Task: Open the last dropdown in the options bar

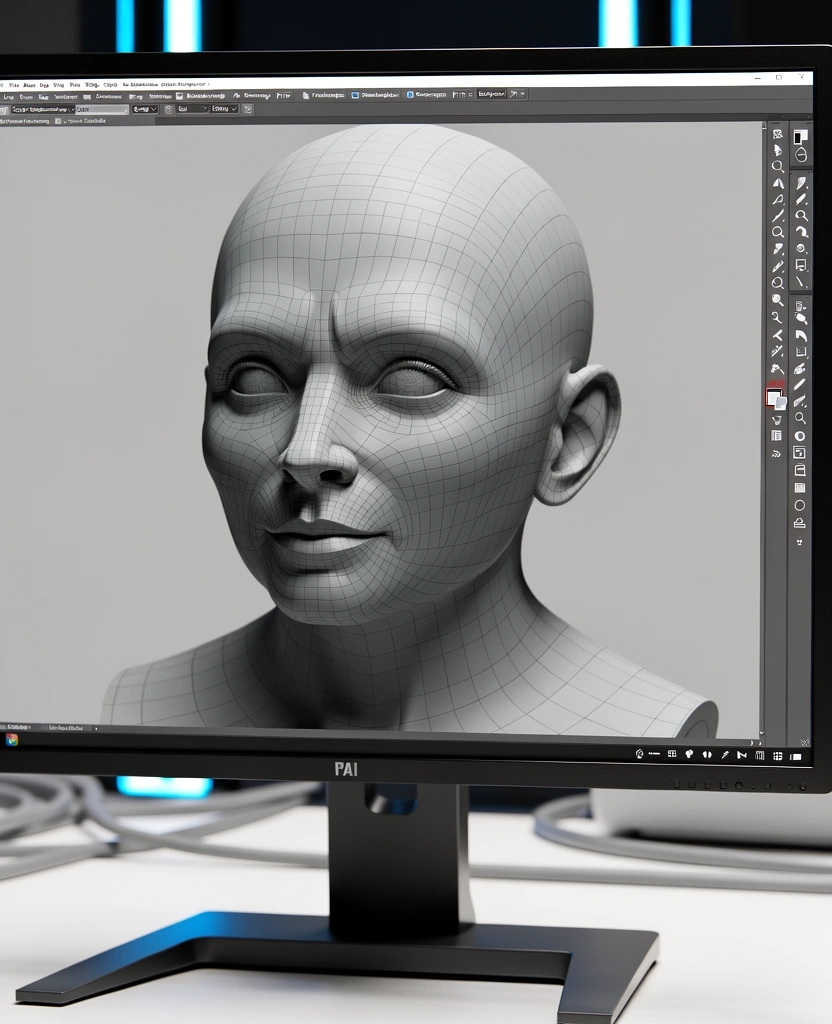Action: tap(229, 108)
